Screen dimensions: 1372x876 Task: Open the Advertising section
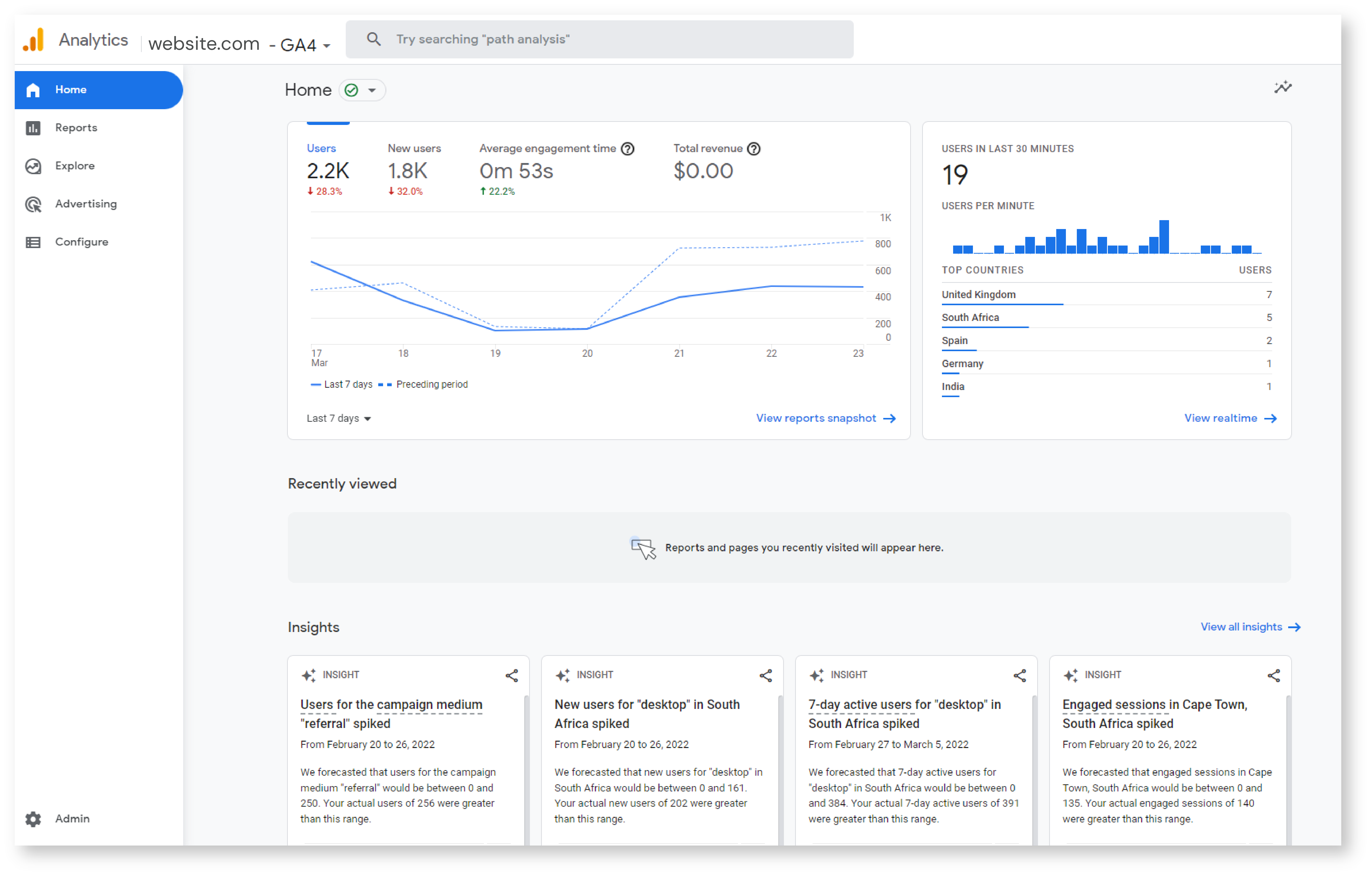pos(99,204)
